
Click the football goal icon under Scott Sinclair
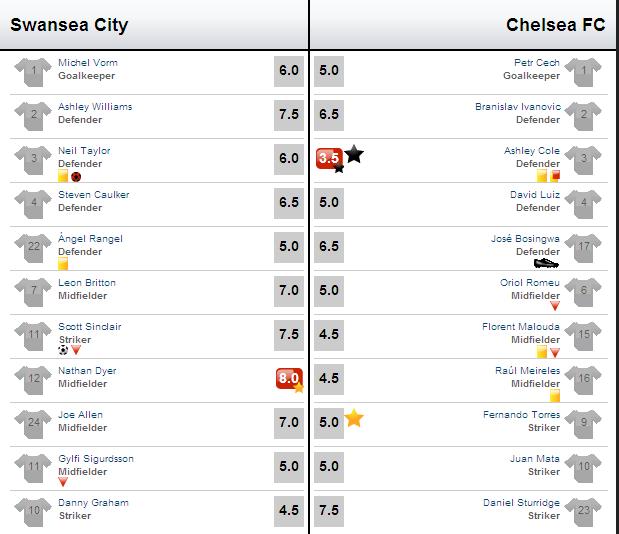(x=63, y=350)
